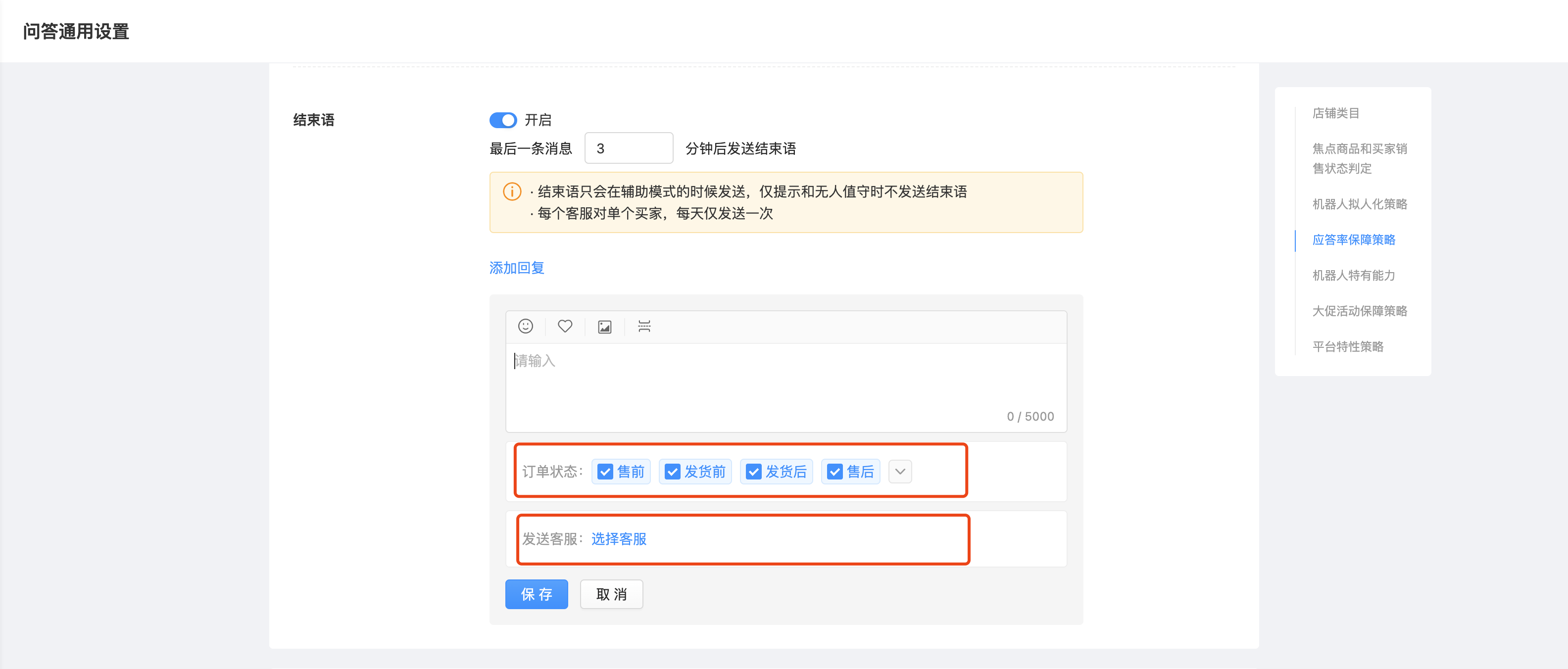
Task: Expand the order status dropdown arrow
Action: click(x=900, y=472)
